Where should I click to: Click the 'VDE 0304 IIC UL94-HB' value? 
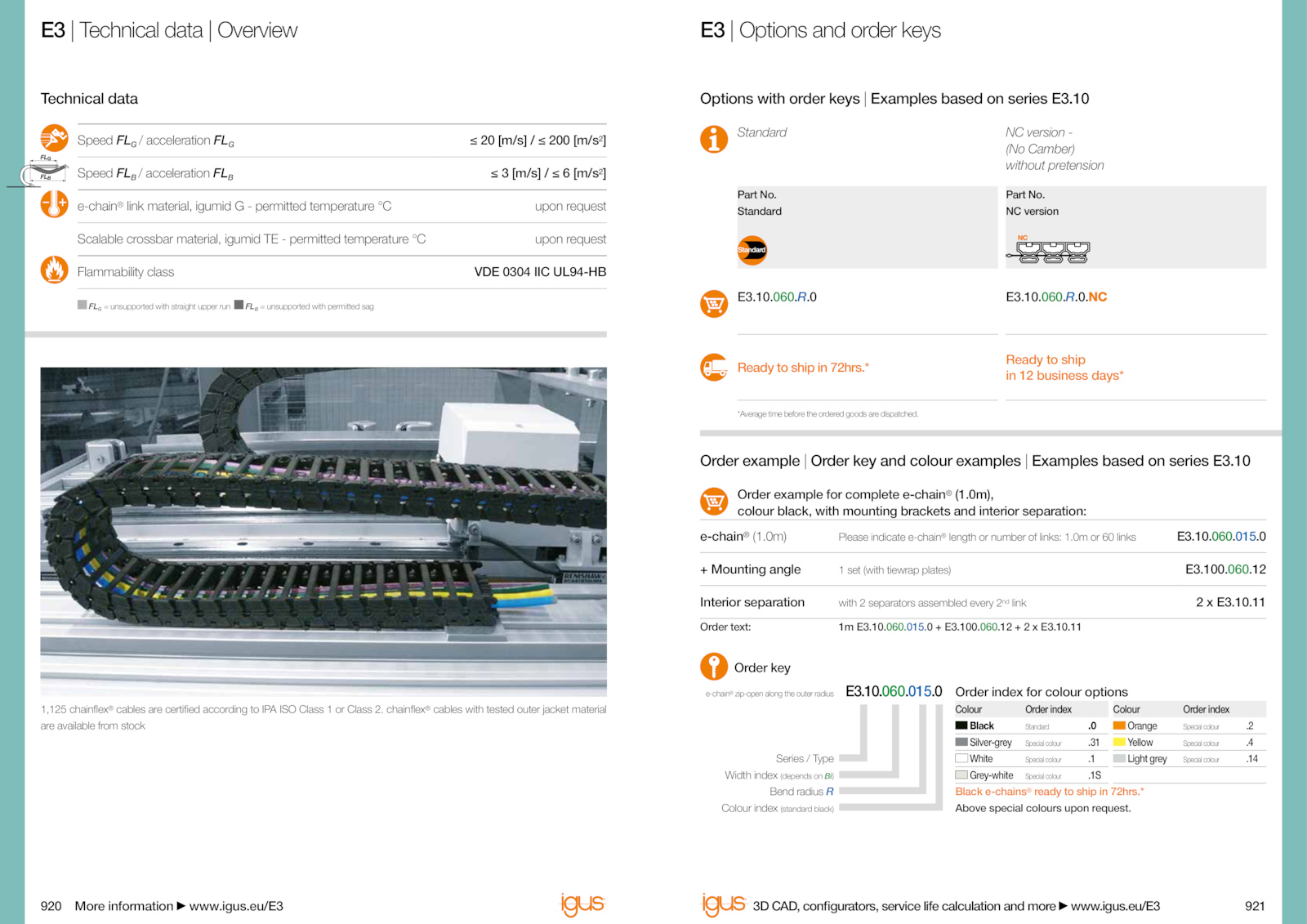(540, 272)
